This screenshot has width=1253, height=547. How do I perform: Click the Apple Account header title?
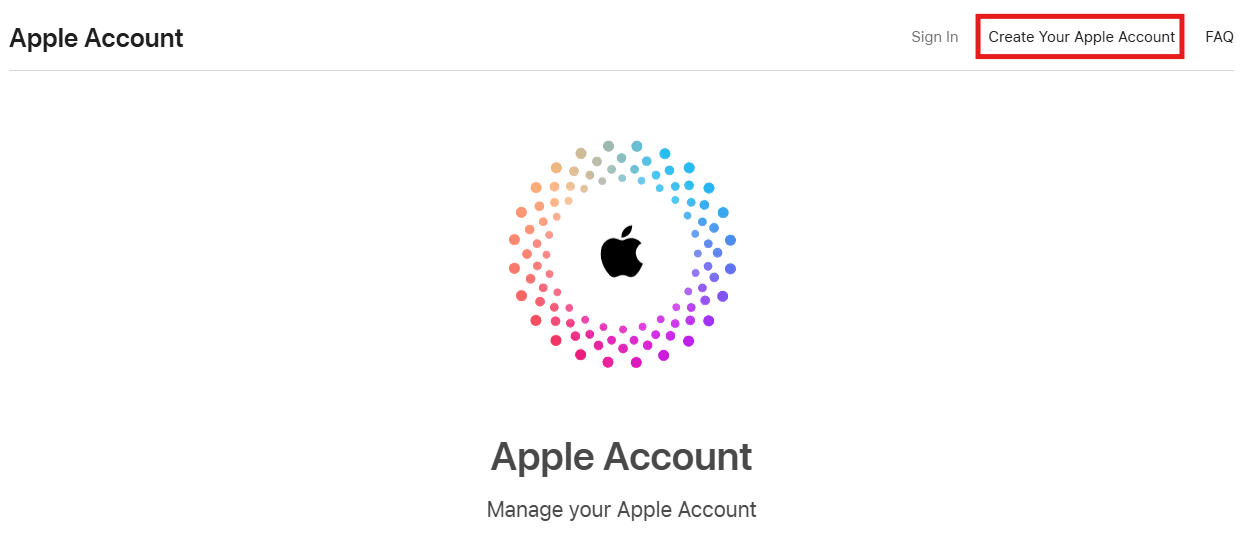96,39
